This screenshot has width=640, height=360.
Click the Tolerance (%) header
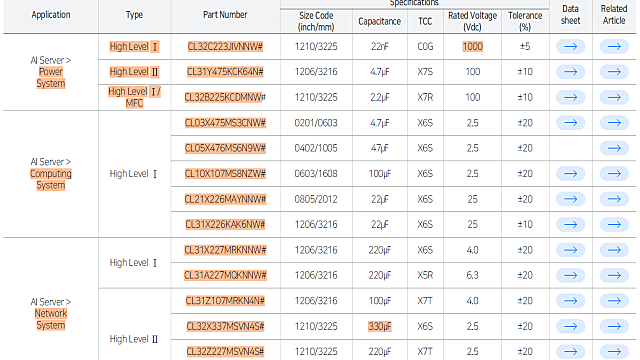tap(525, 21)
